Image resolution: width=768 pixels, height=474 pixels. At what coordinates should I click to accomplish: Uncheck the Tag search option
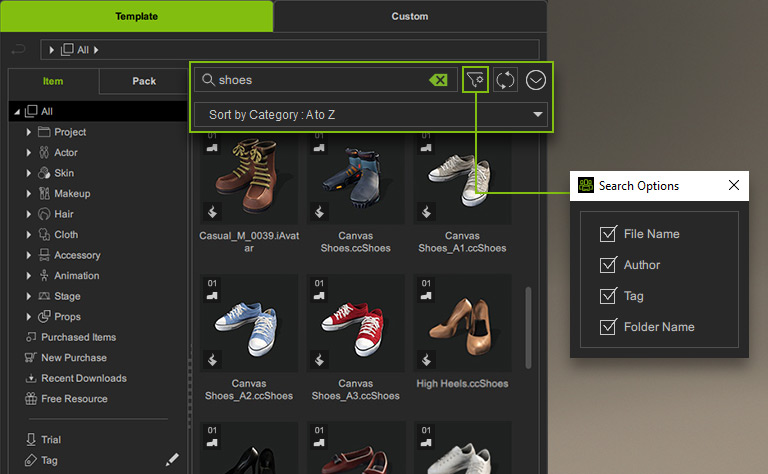coord(608,296)
